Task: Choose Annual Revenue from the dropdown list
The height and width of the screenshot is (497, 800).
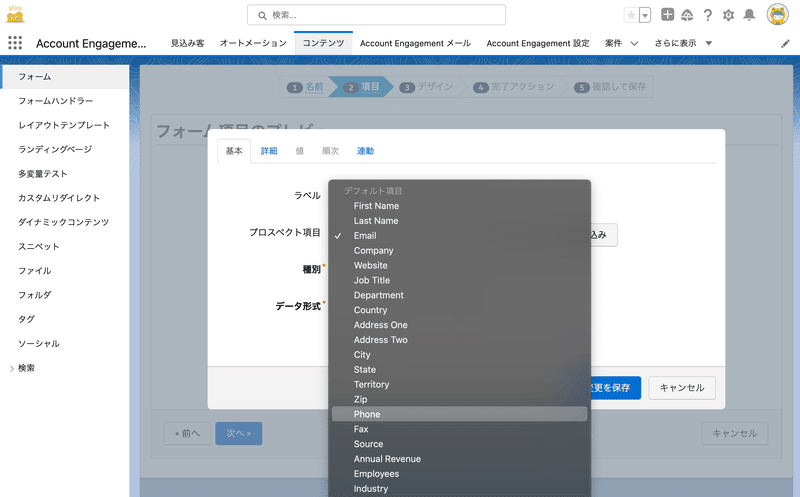Action: tap(459, 459)
